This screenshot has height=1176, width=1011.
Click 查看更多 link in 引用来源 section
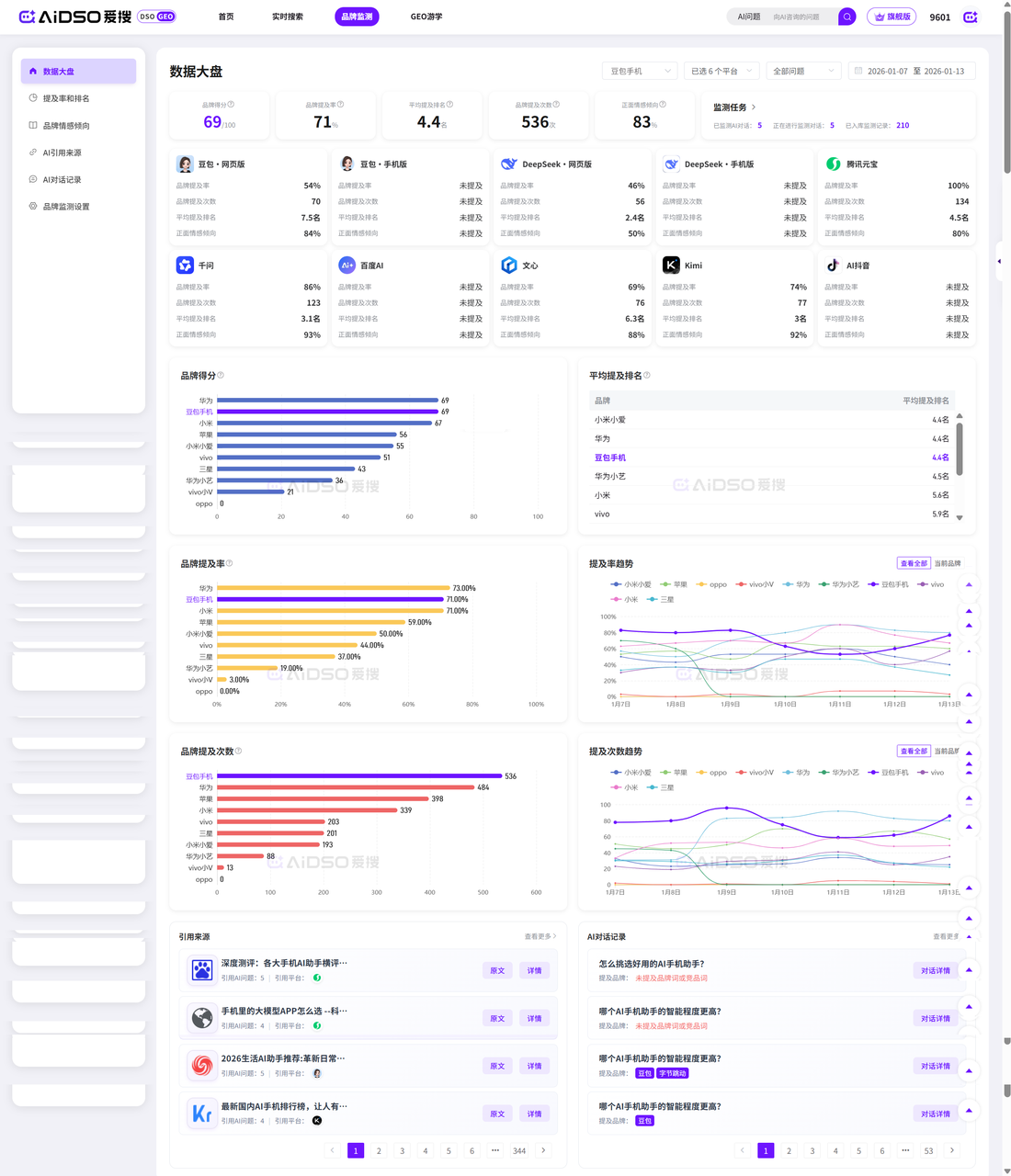coord(540,936)
